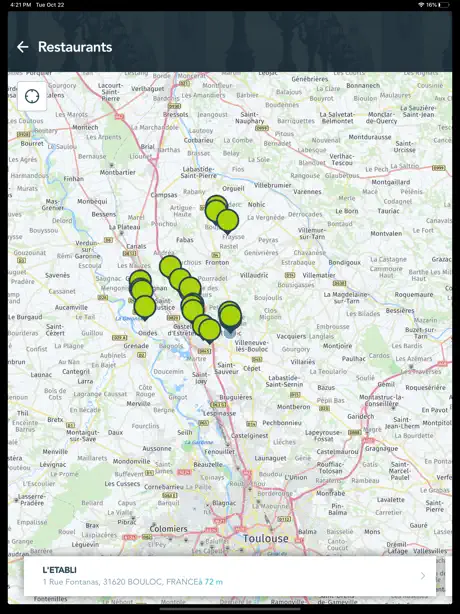Select the green pin near Castelnau d'Estrétefonds
Image resolution: width=460 pixels, height=614 pixels.
[x=210, y=330]
